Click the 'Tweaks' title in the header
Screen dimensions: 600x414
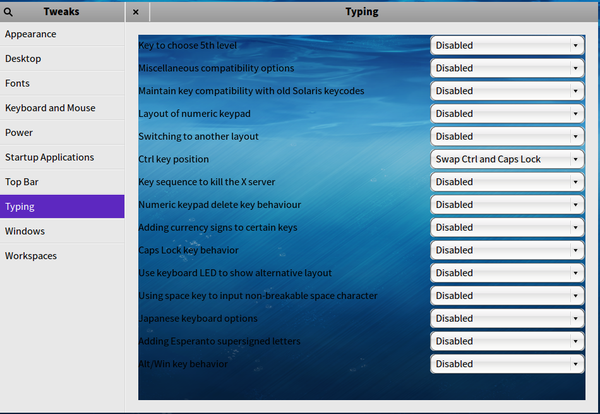coord(61,12)
